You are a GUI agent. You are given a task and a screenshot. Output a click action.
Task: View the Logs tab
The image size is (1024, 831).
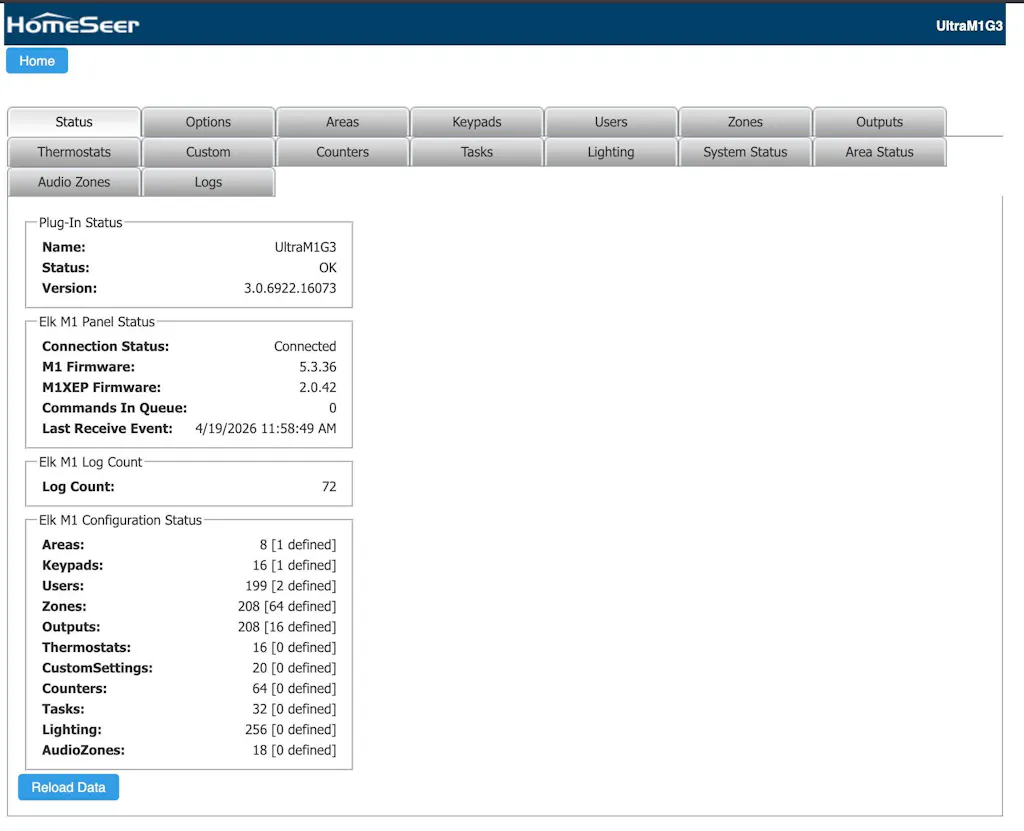(x=208, y=182)
